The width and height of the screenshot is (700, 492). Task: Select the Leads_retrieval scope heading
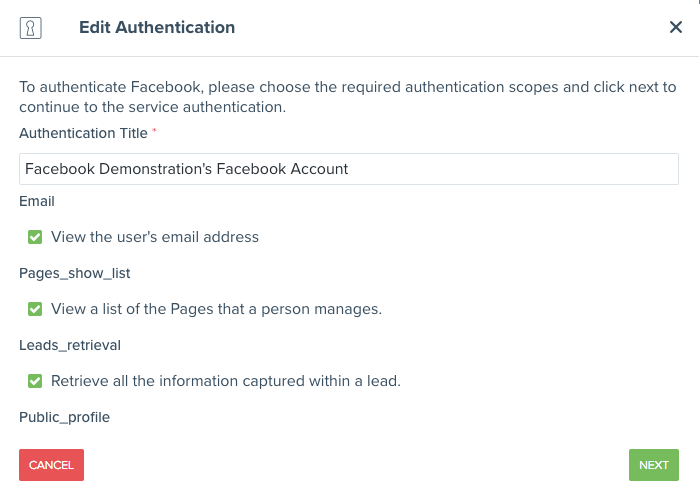(x=70, y=345)
